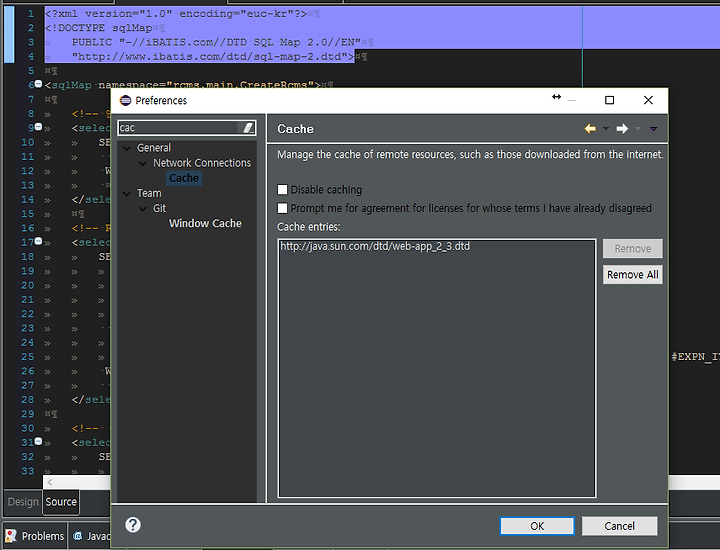This screenshot has width=720, height=550.
Task: Go back with the yellow arrow
Action: coord(590,129)
